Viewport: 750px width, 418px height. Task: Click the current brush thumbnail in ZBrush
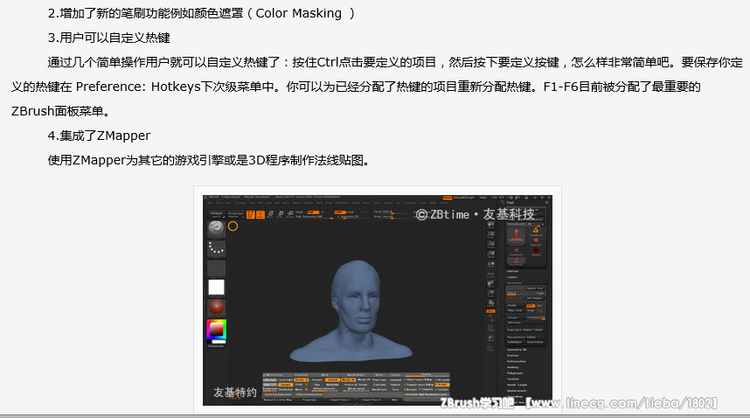tap(216, 228)
